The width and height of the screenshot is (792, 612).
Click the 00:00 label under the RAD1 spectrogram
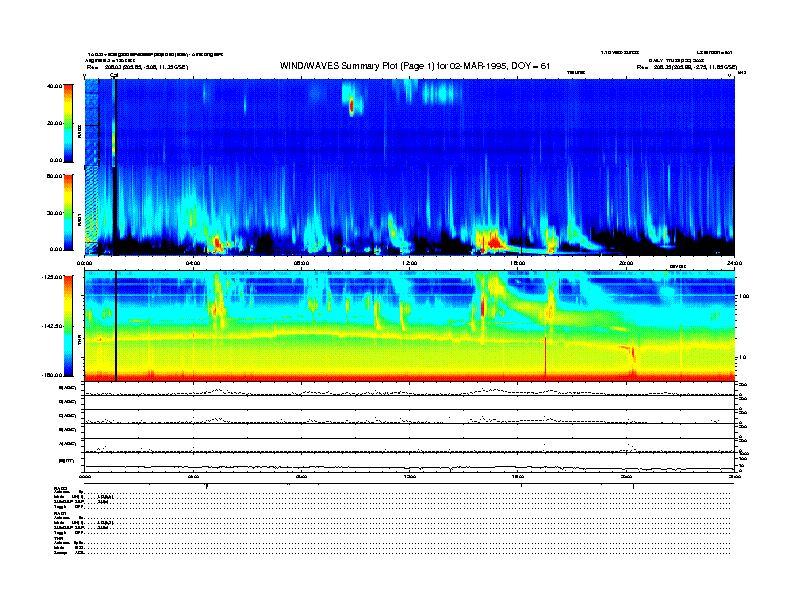coord(84,263)
